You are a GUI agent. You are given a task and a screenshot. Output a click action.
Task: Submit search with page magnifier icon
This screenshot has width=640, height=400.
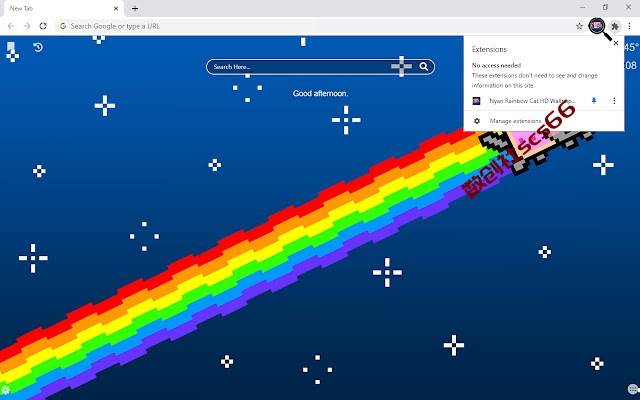[x=424, y=67]
